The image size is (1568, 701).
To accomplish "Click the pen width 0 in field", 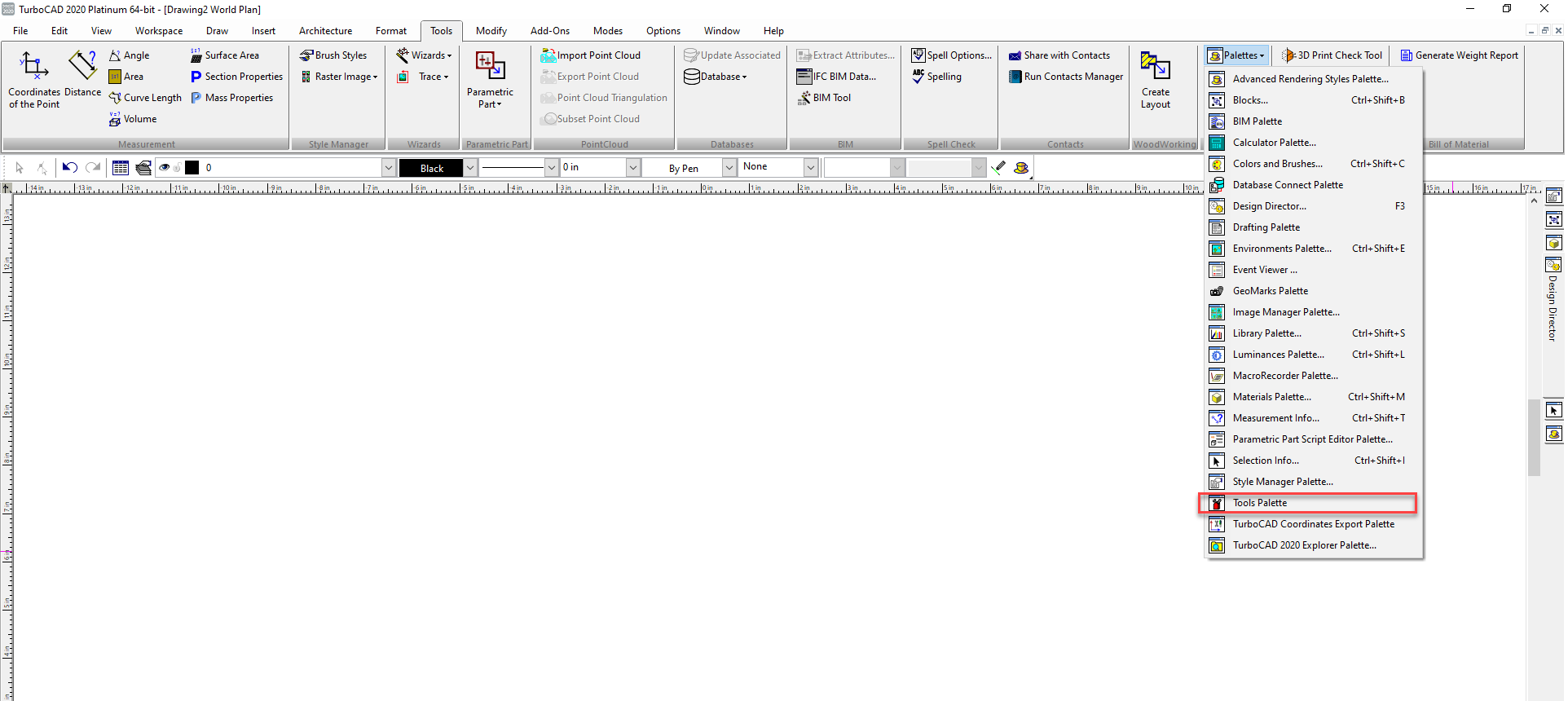I will click(x=593, y=168).
